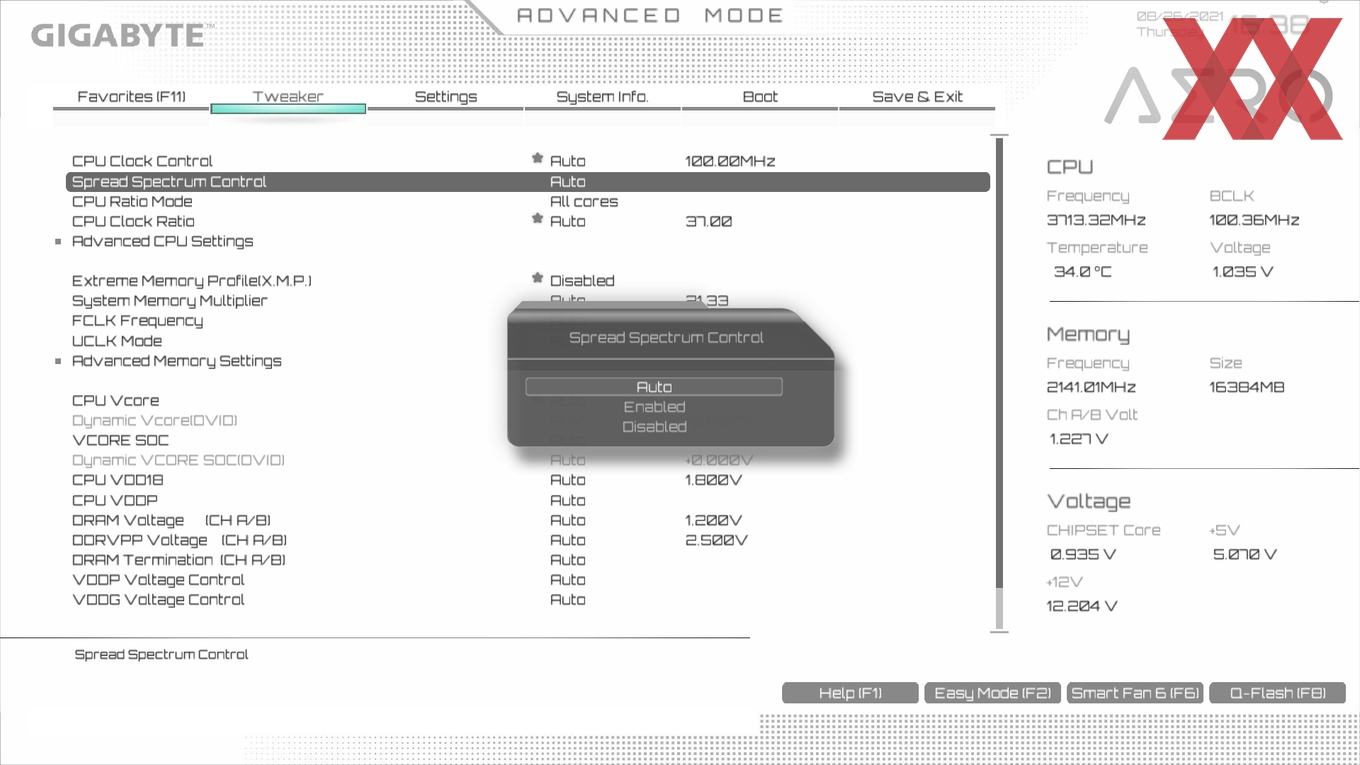Image resolution: width=1360 pixels, height=765 pixels.
Task: Launch Q-Flash (F8) utility
Action: click(1277, 693)
